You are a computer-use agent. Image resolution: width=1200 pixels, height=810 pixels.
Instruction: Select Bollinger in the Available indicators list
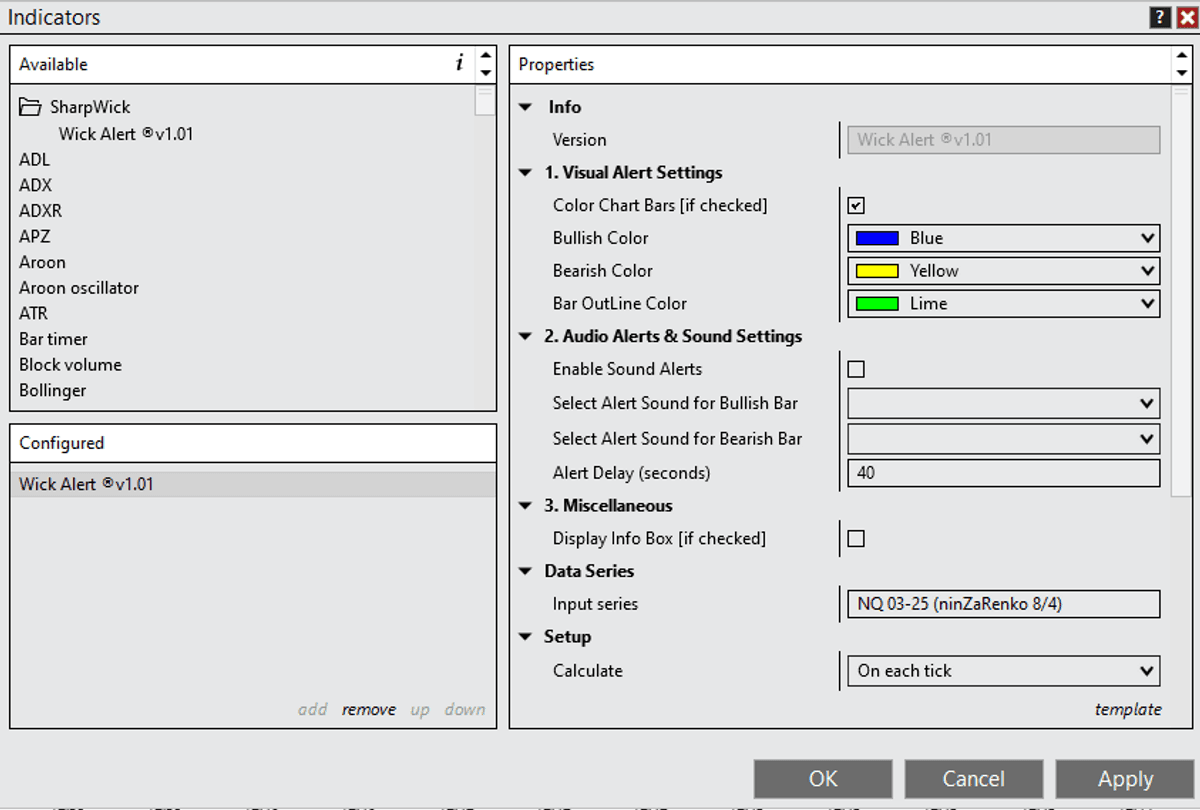tap(53, 391)
